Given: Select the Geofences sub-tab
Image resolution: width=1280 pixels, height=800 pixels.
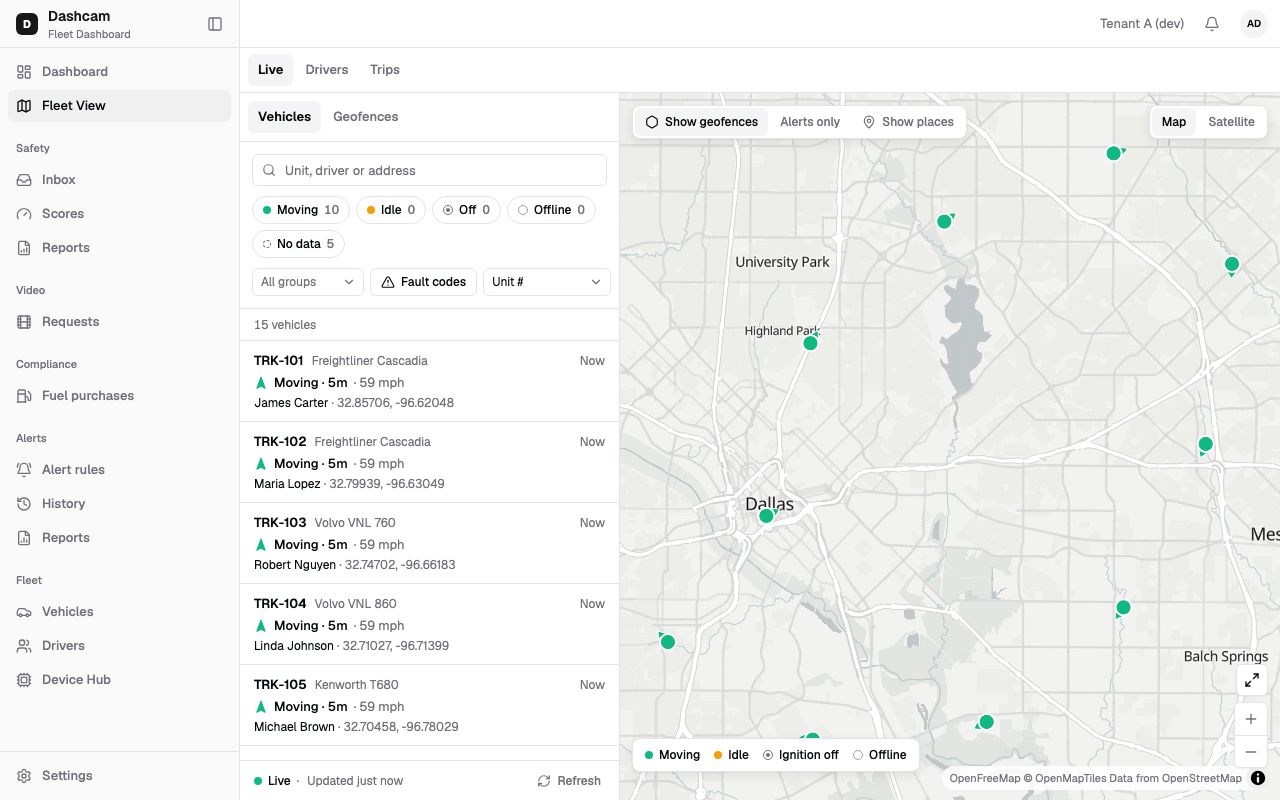Looking at the screenshot, I should [366, 117].
